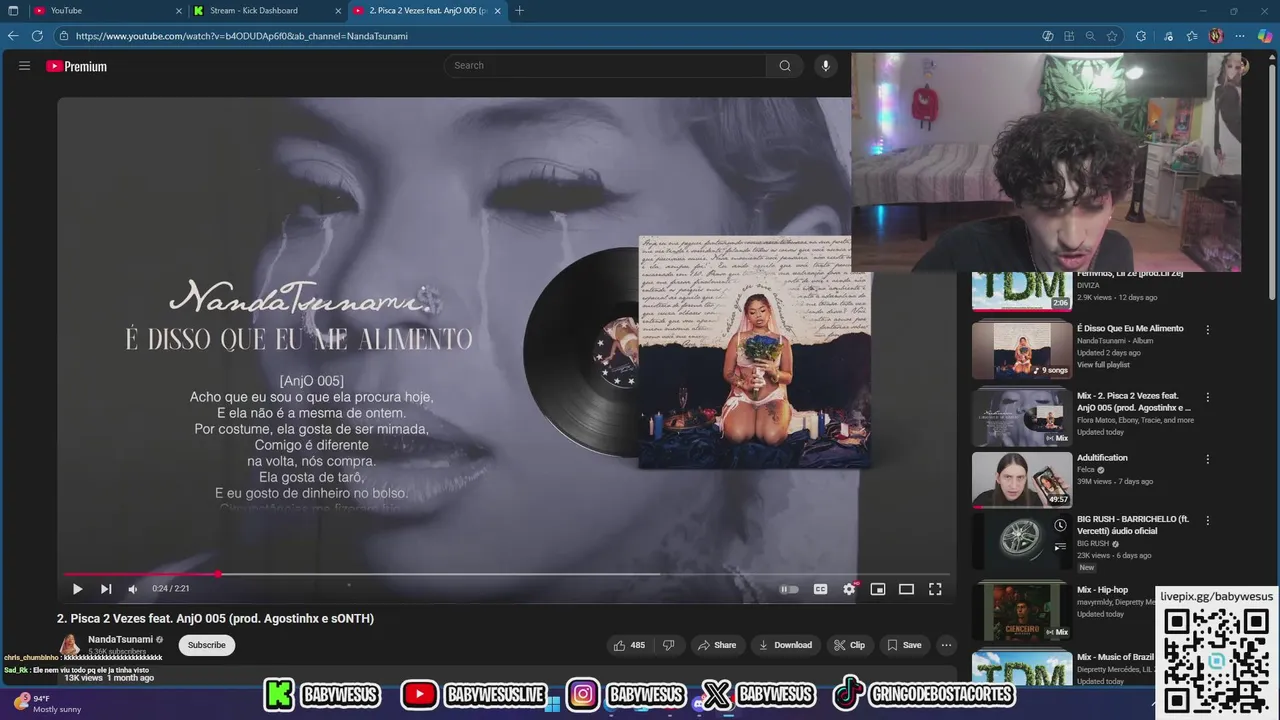This screenshot has width=1280, height=720.
Task: Open Copilot sidebar icon
Action: (1265, 36)
